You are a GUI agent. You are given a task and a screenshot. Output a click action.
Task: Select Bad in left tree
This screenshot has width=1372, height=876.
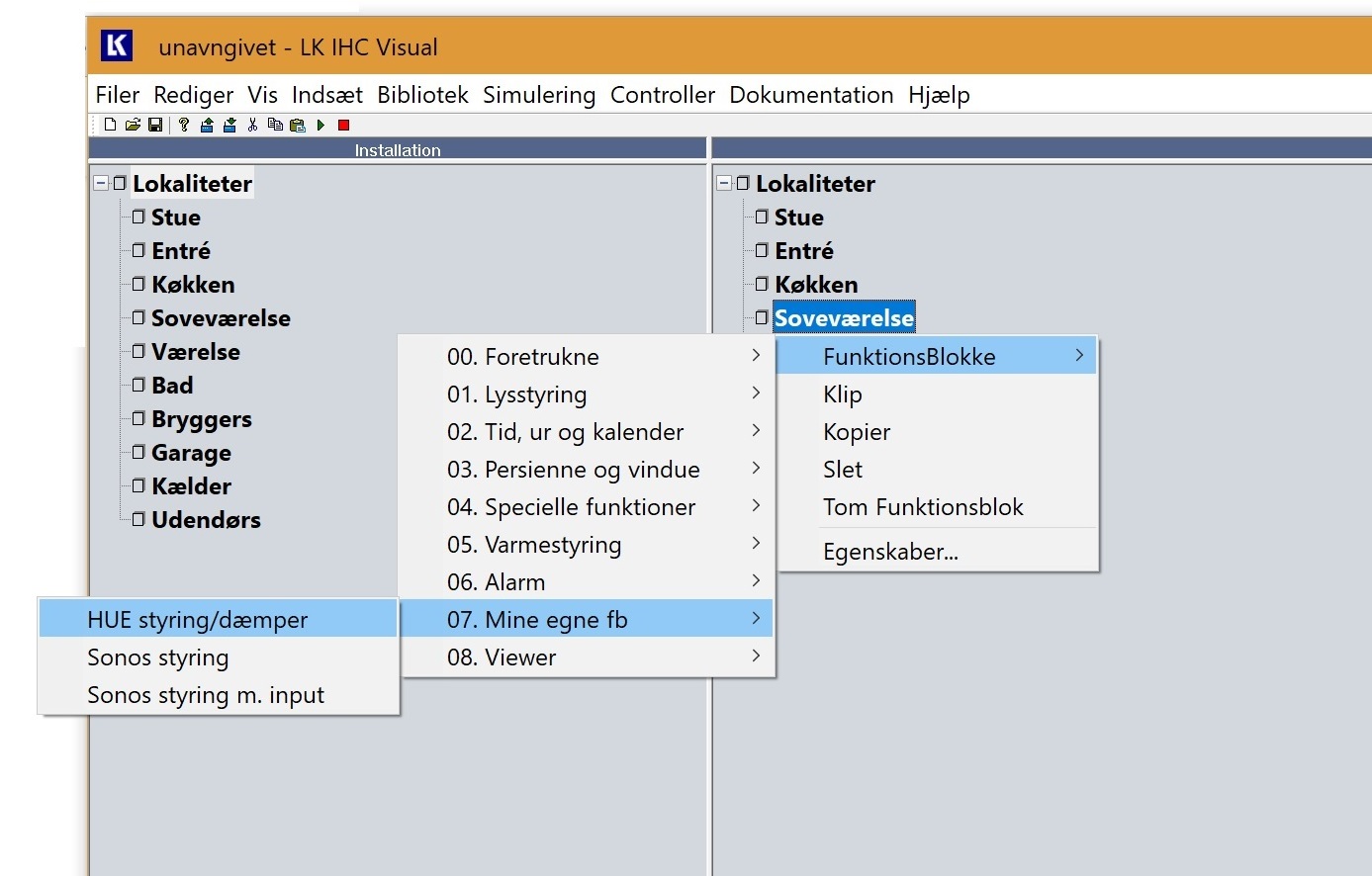point(172,386)
